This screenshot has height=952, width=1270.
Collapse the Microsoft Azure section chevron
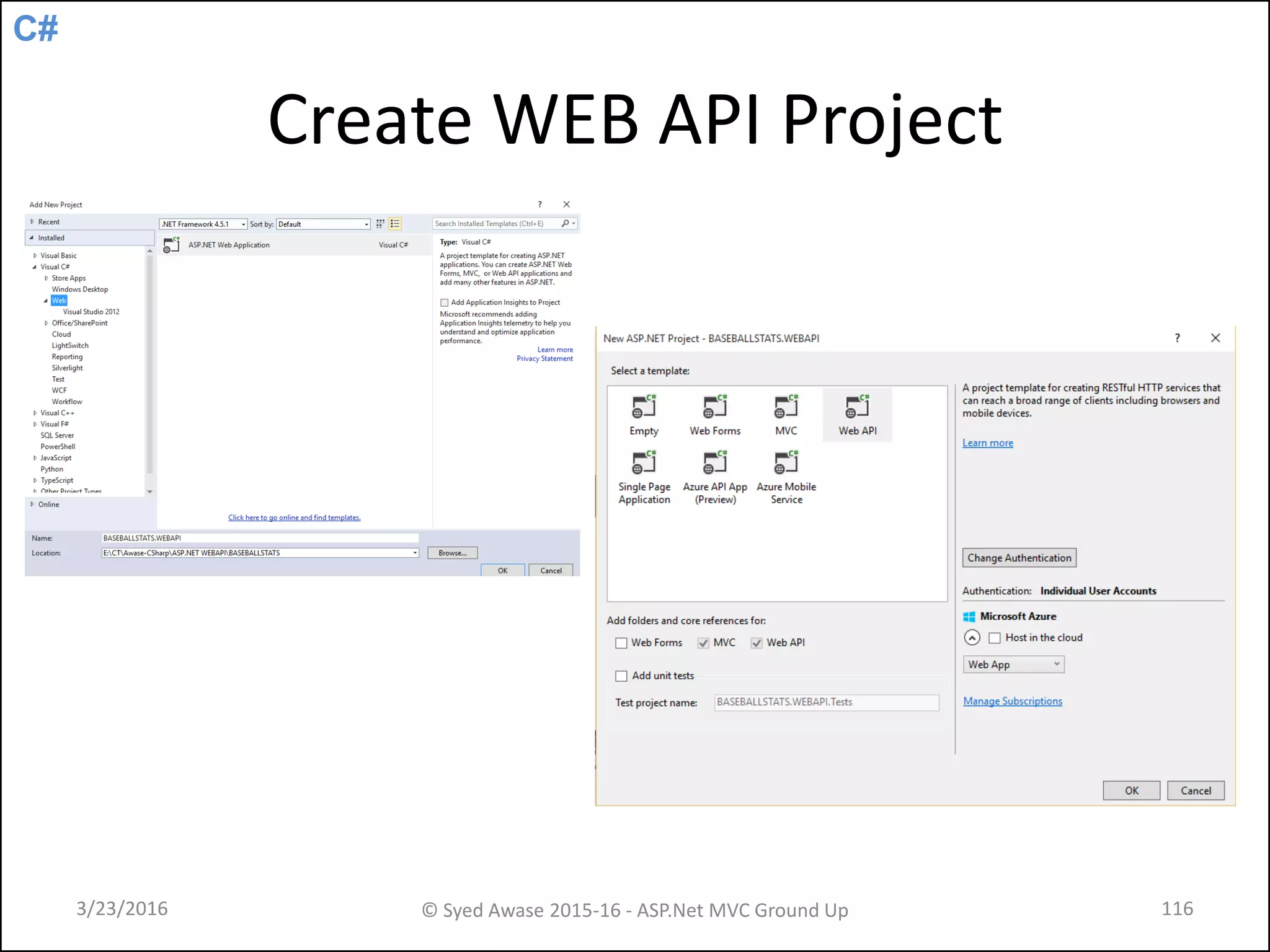pyautogui.click(x=972, y=638)
